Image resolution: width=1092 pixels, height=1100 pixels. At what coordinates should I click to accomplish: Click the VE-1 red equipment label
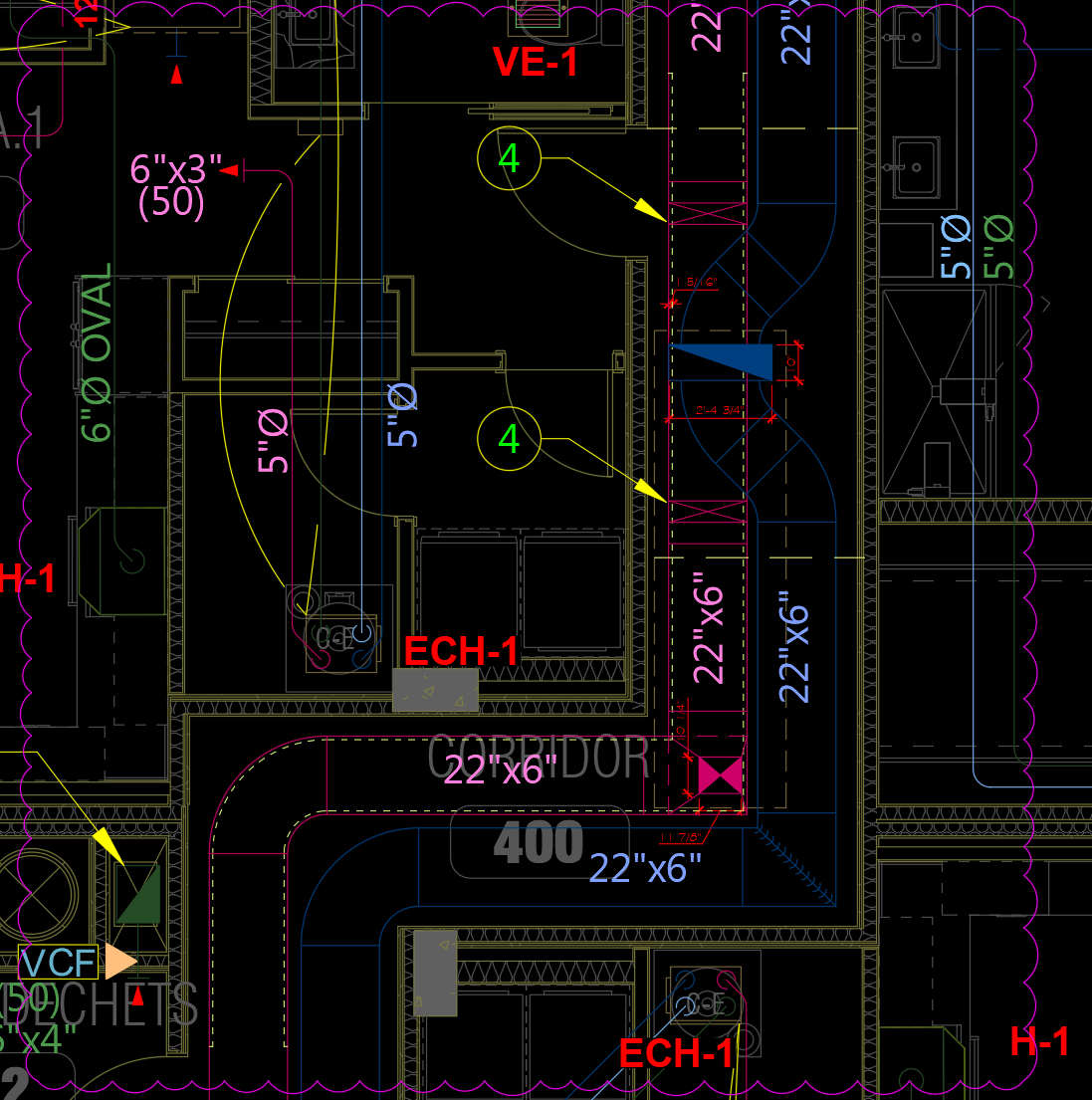536,63
